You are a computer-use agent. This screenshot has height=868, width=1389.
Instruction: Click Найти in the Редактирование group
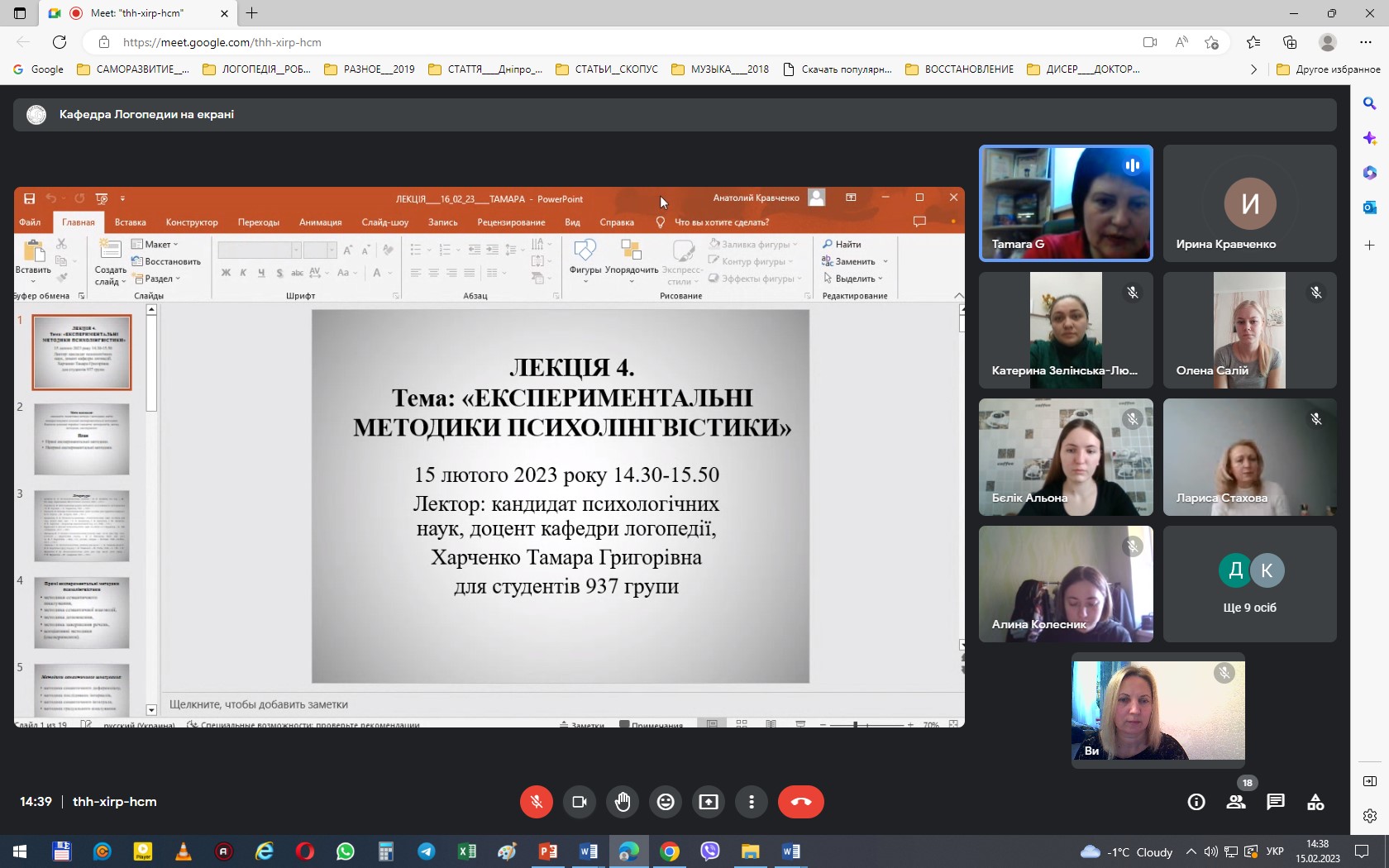[842, 245]
